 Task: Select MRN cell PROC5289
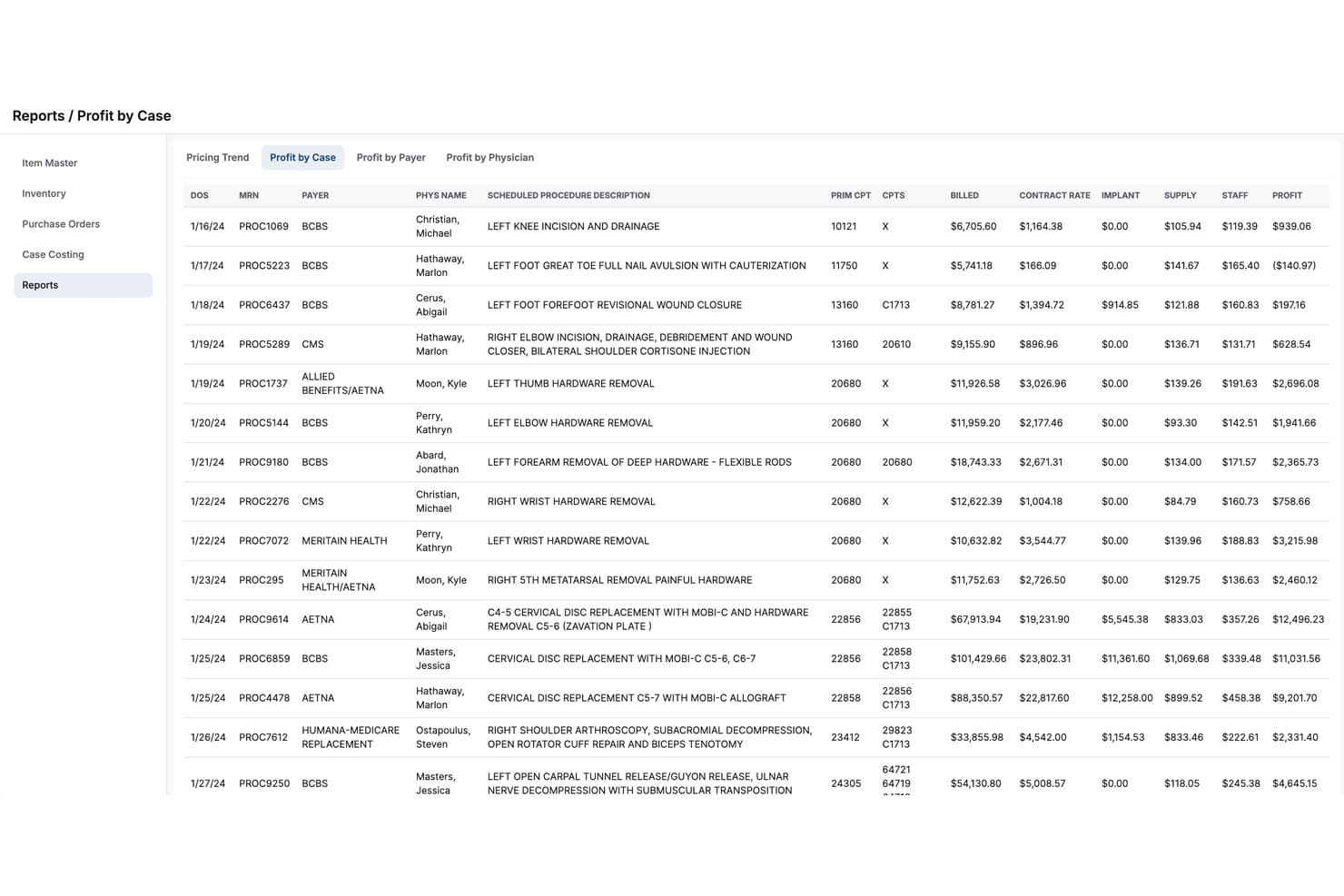click(264, 345)
